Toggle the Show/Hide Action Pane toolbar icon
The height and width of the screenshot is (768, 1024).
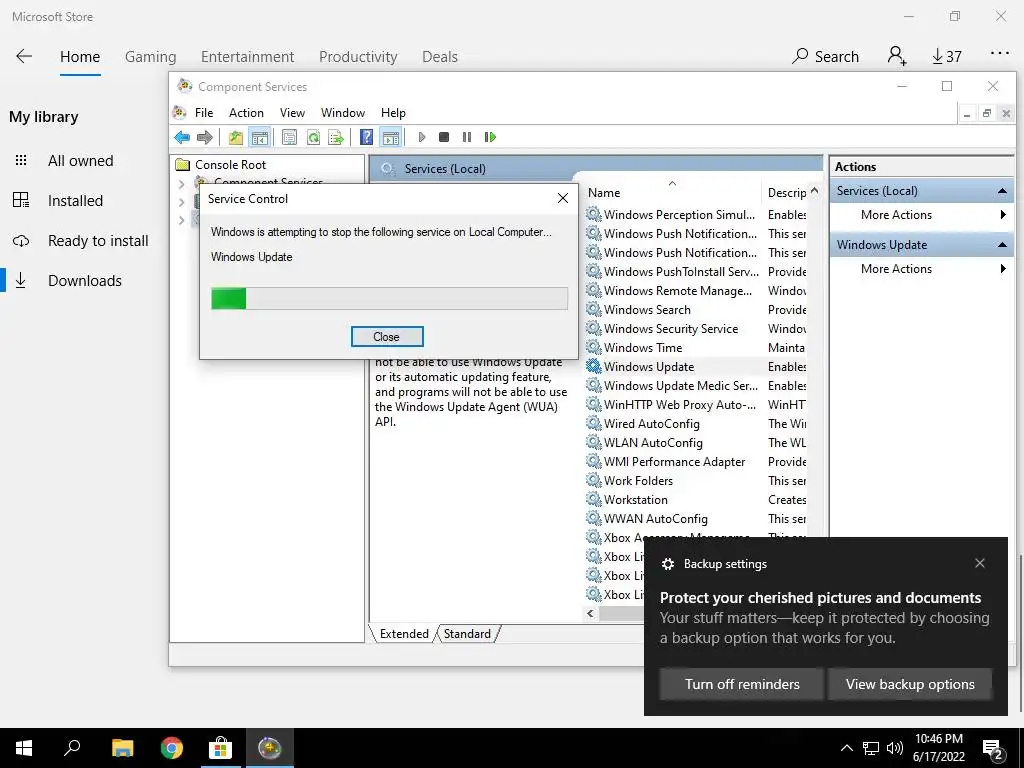pyautogui.click(x=391, y=137)
